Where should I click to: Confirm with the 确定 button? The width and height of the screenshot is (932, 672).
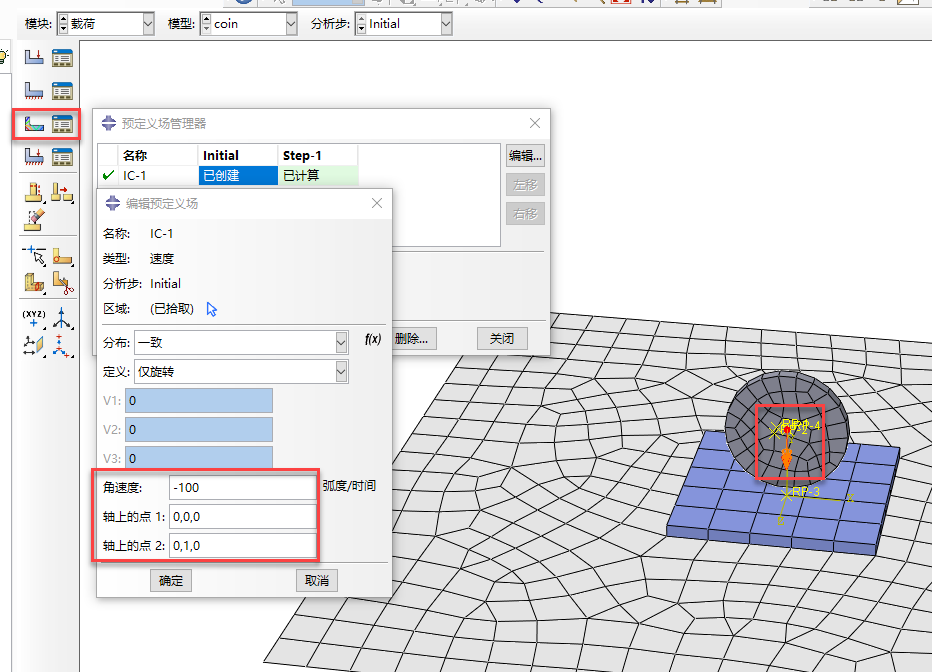[x=171, y=580]
